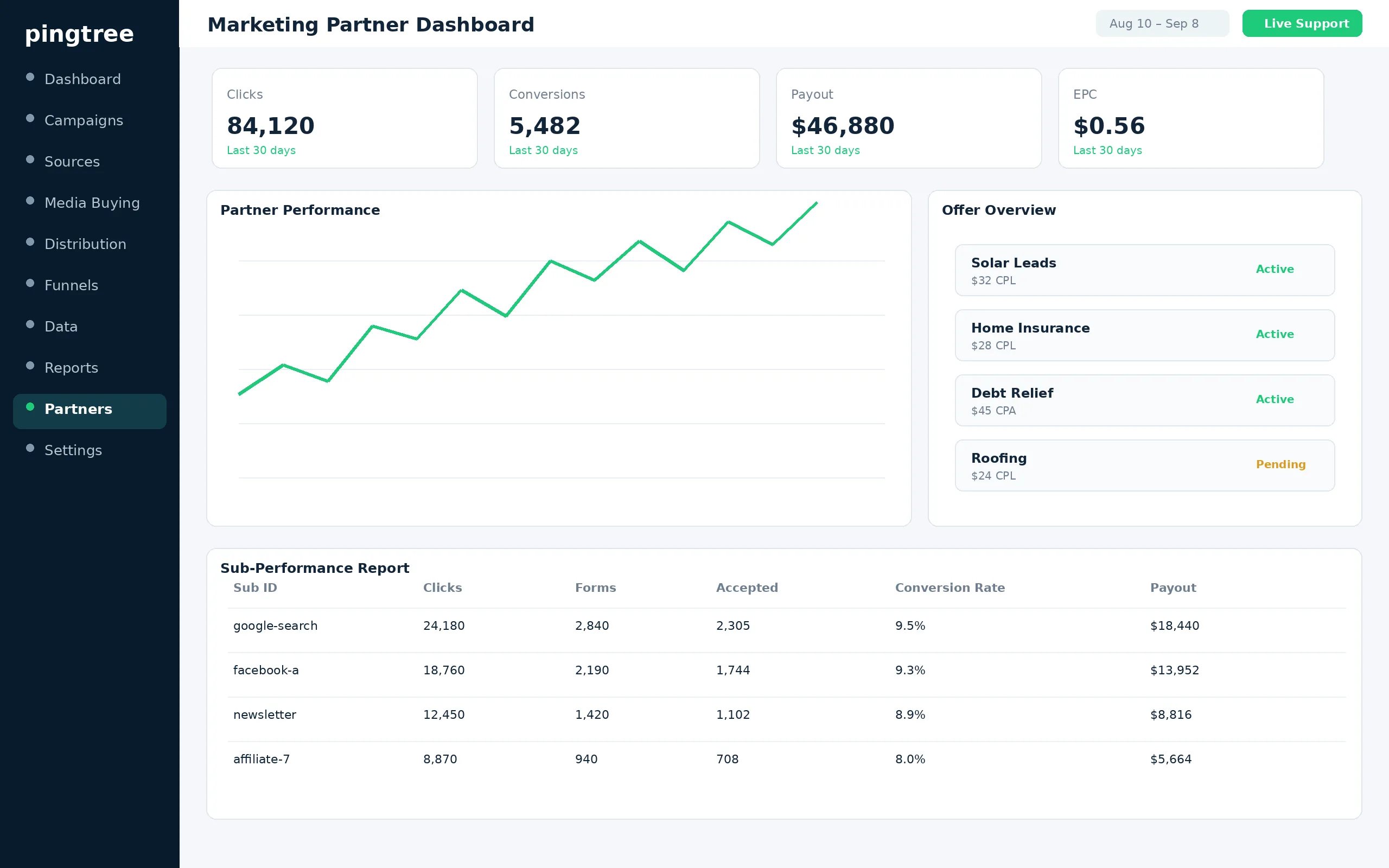
Task: Click the $13,952 payout cell
Action: (1174, 671)
